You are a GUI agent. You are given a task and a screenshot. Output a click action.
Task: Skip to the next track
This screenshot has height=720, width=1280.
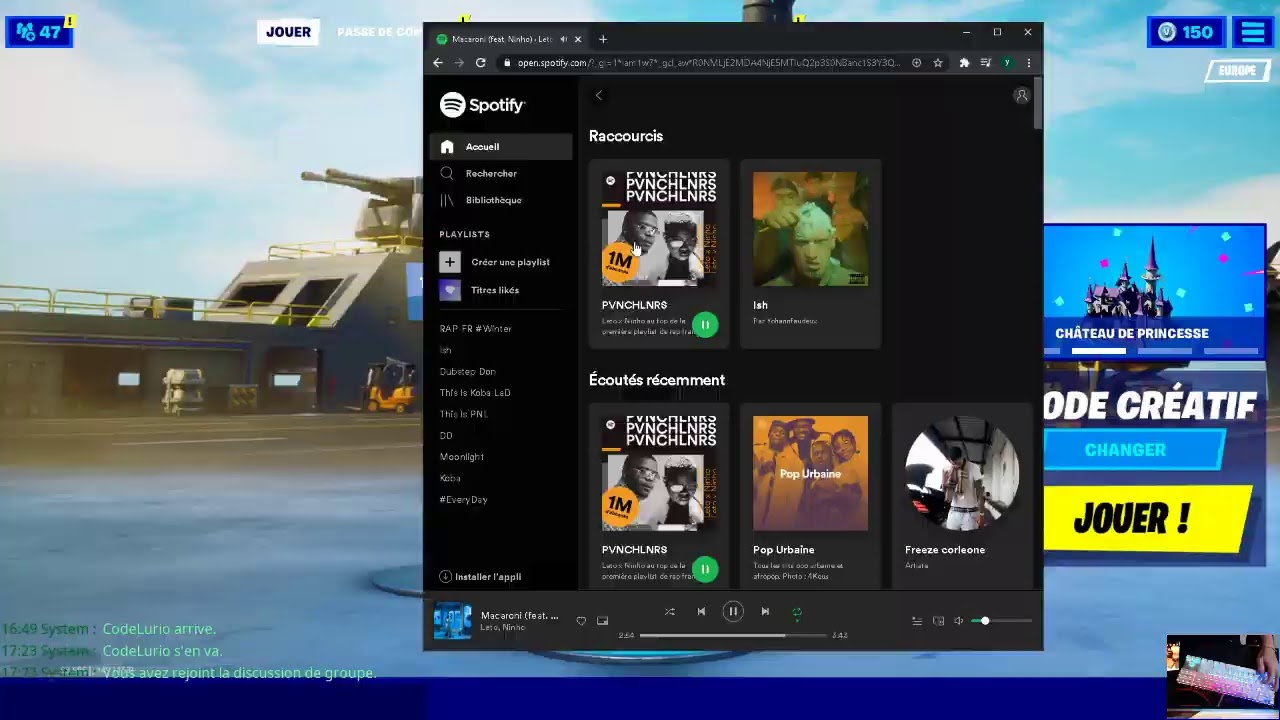pyautogui.click(x=765, y=612)
